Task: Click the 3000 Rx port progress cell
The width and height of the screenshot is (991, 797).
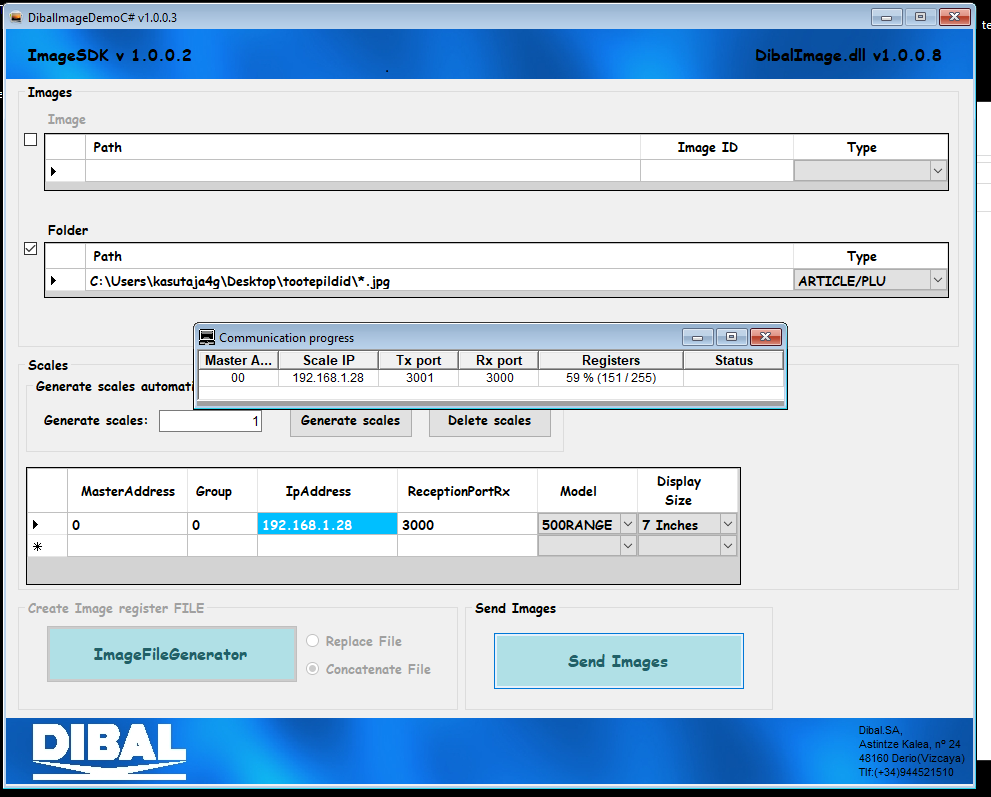Action: pyautogui.click(x=499, y=378)
